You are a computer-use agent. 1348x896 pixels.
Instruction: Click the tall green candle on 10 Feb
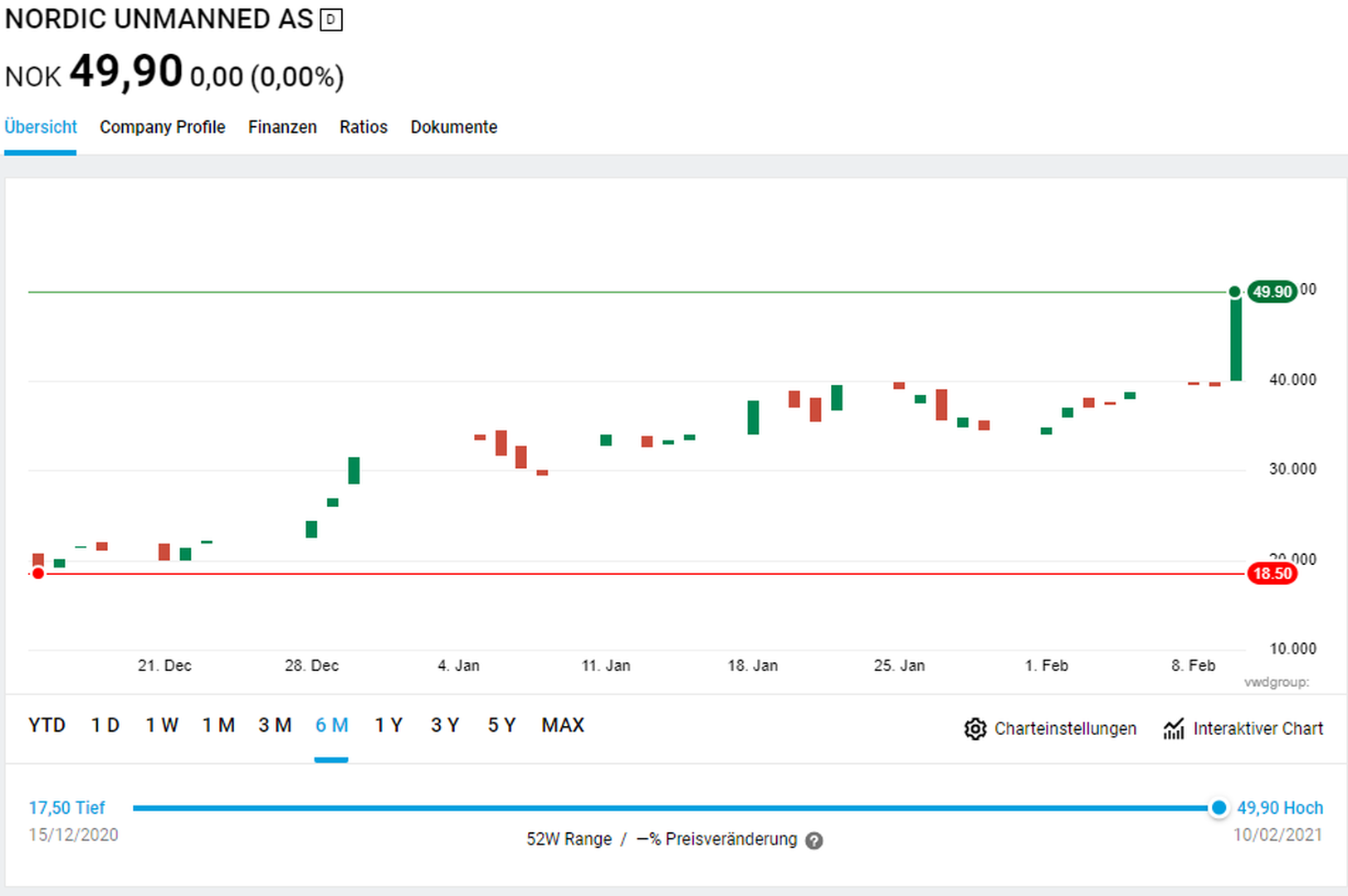(x=1236, y=338)
